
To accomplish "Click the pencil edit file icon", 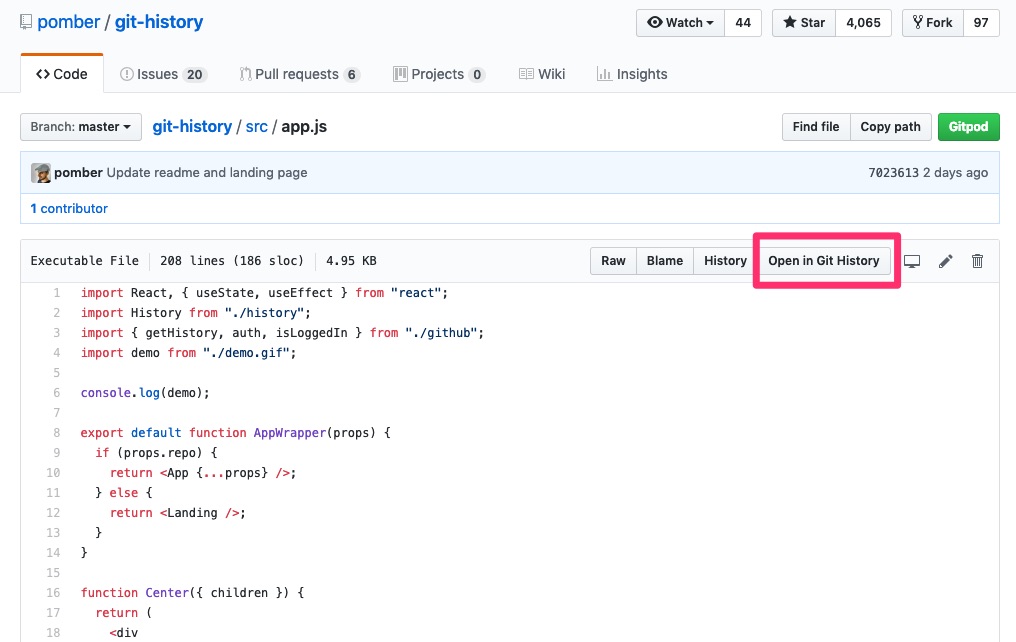I will (945, 261).
